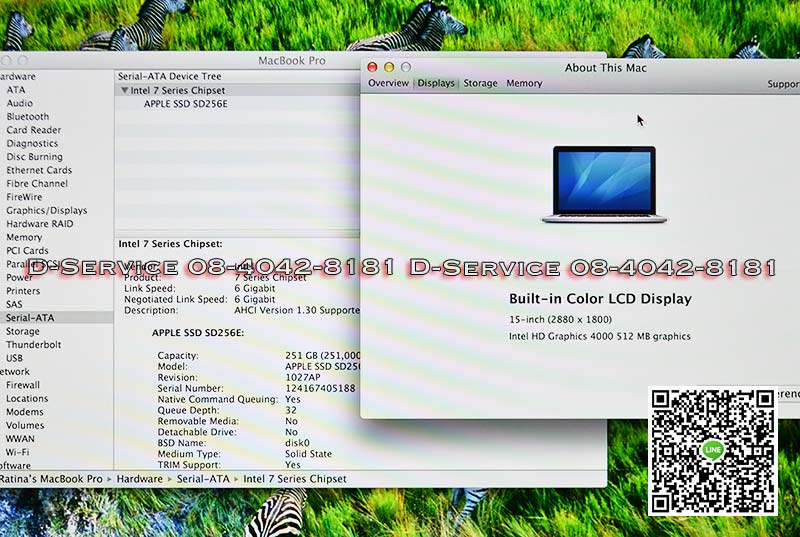This screenshot has height=537, width=800.
Task: Click the BSD Name value disk0
Action: coord(297,443)
